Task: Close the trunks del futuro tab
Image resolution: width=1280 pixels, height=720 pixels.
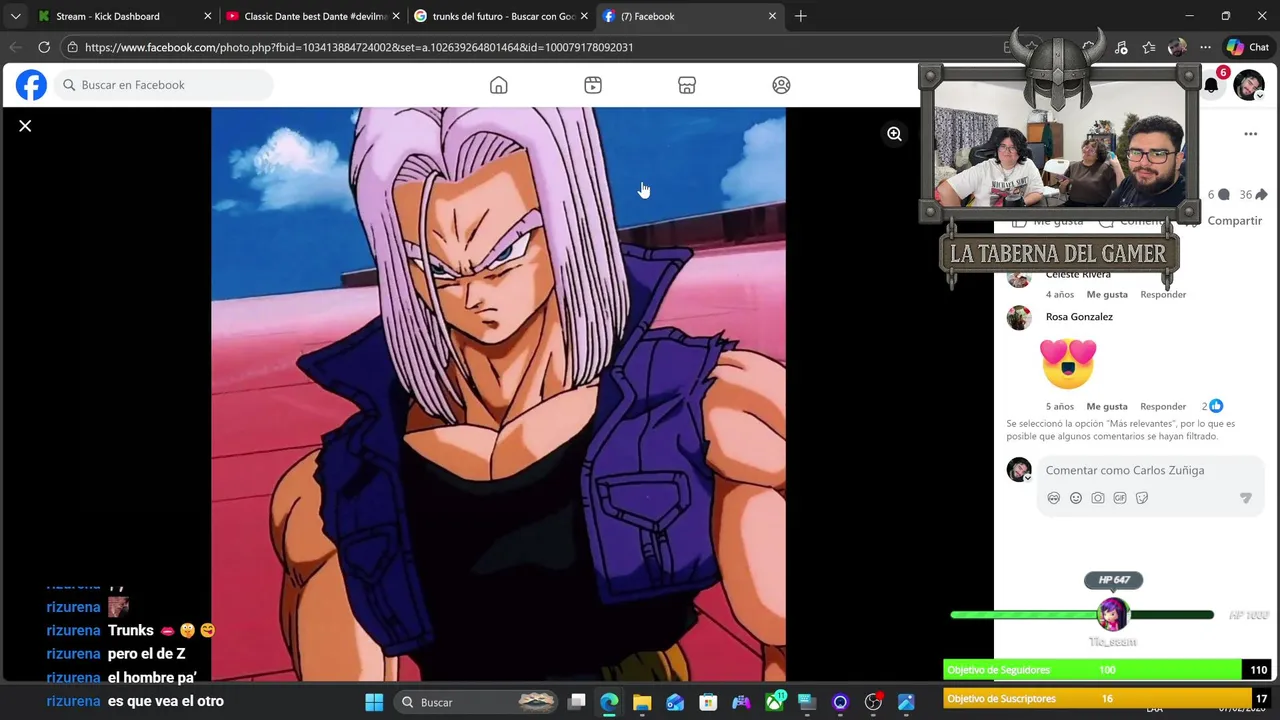Action: 584,16
